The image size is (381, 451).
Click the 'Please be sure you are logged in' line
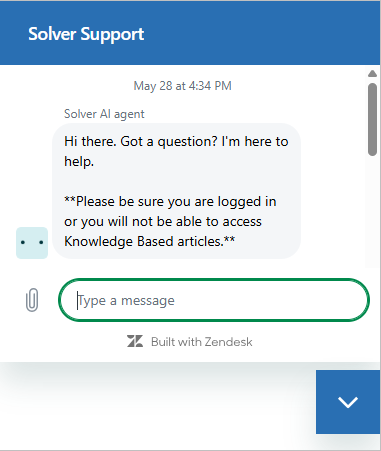coord(170,201)
